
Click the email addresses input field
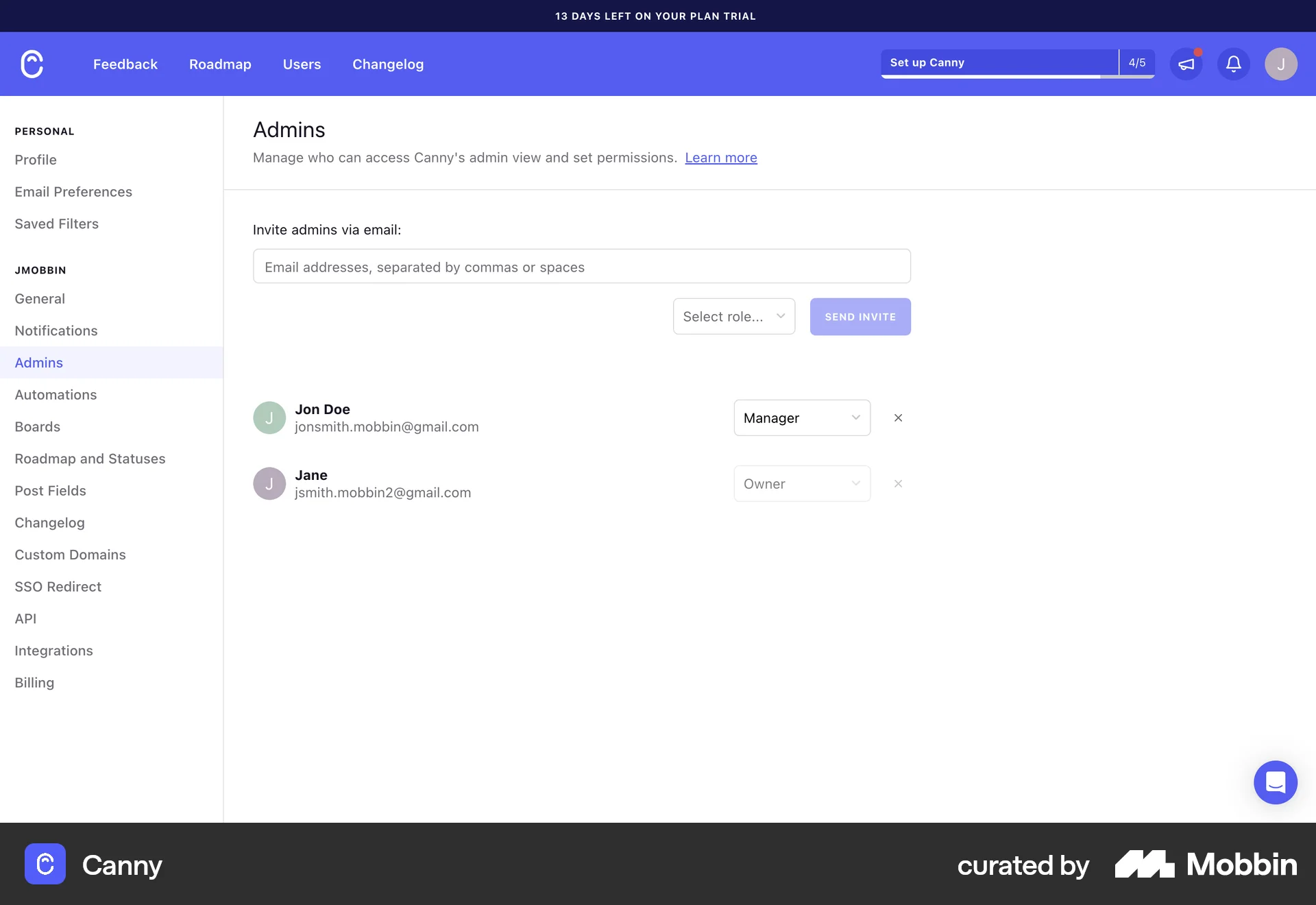[x=581, y=266]
